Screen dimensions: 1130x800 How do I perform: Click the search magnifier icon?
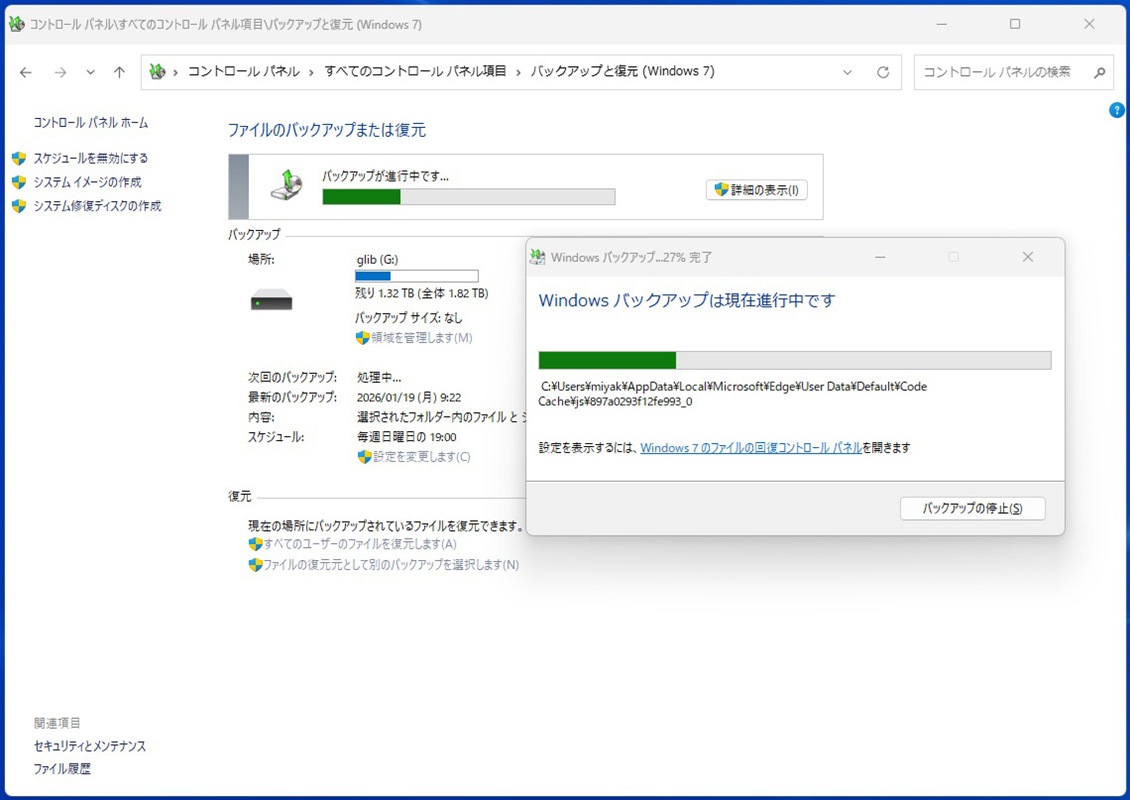coord(1098,72)
